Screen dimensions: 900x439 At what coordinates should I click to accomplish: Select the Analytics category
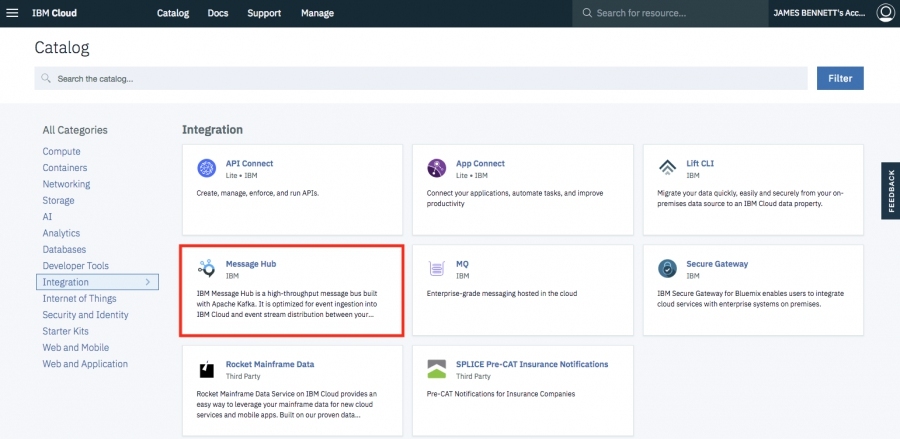point(61,234)
